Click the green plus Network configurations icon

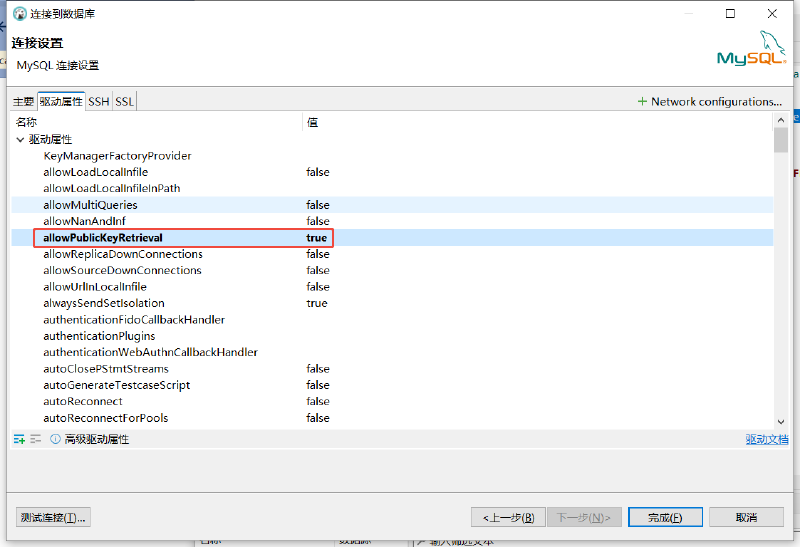(642, 102)
